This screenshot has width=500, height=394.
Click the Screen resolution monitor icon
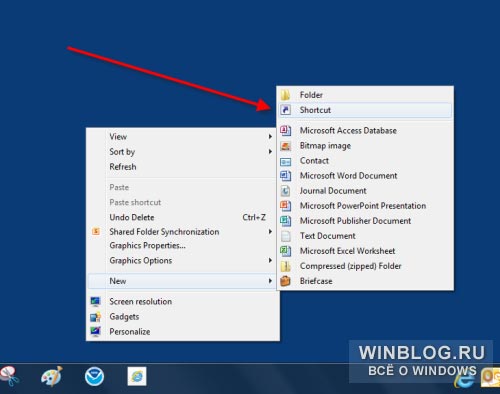[95, 301]
